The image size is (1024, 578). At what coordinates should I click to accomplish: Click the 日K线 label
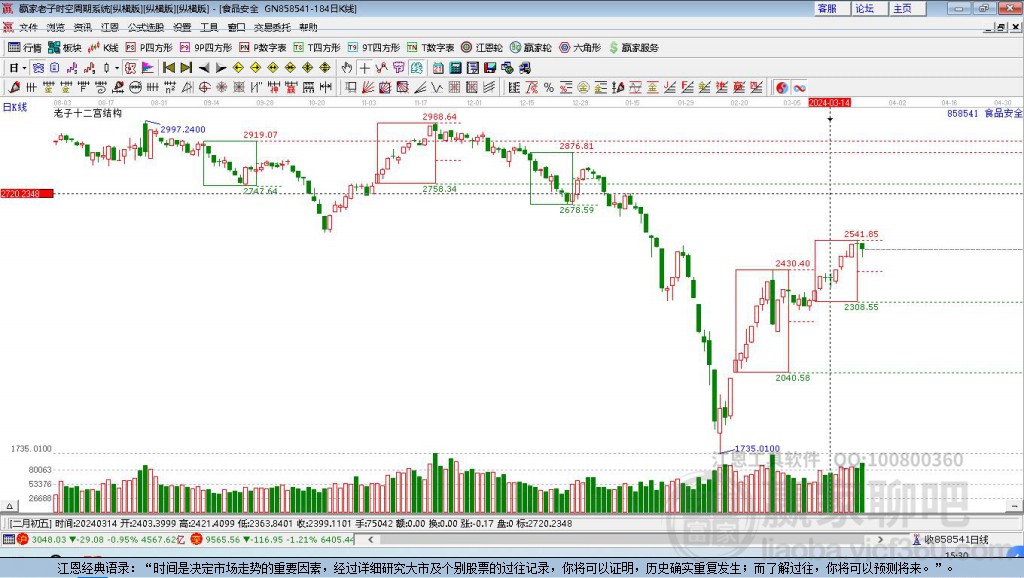point(15,107)
